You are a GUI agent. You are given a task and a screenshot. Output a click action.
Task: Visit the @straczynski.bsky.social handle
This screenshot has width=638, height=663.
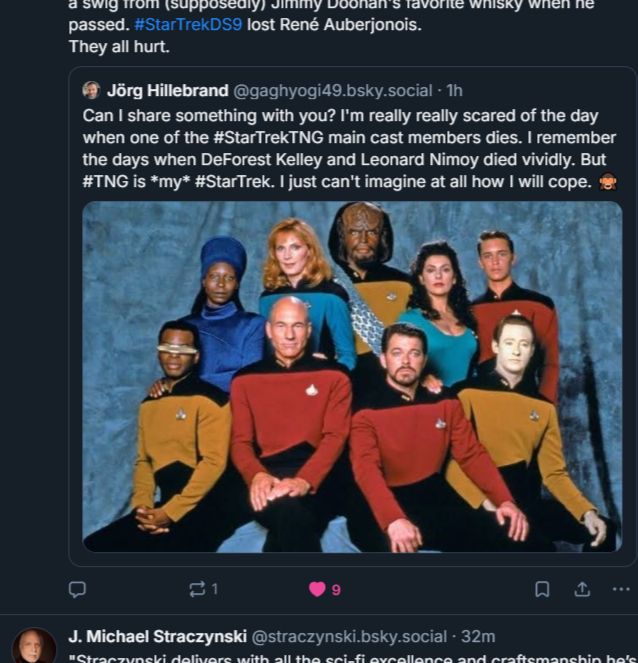[x=349, y=637]
